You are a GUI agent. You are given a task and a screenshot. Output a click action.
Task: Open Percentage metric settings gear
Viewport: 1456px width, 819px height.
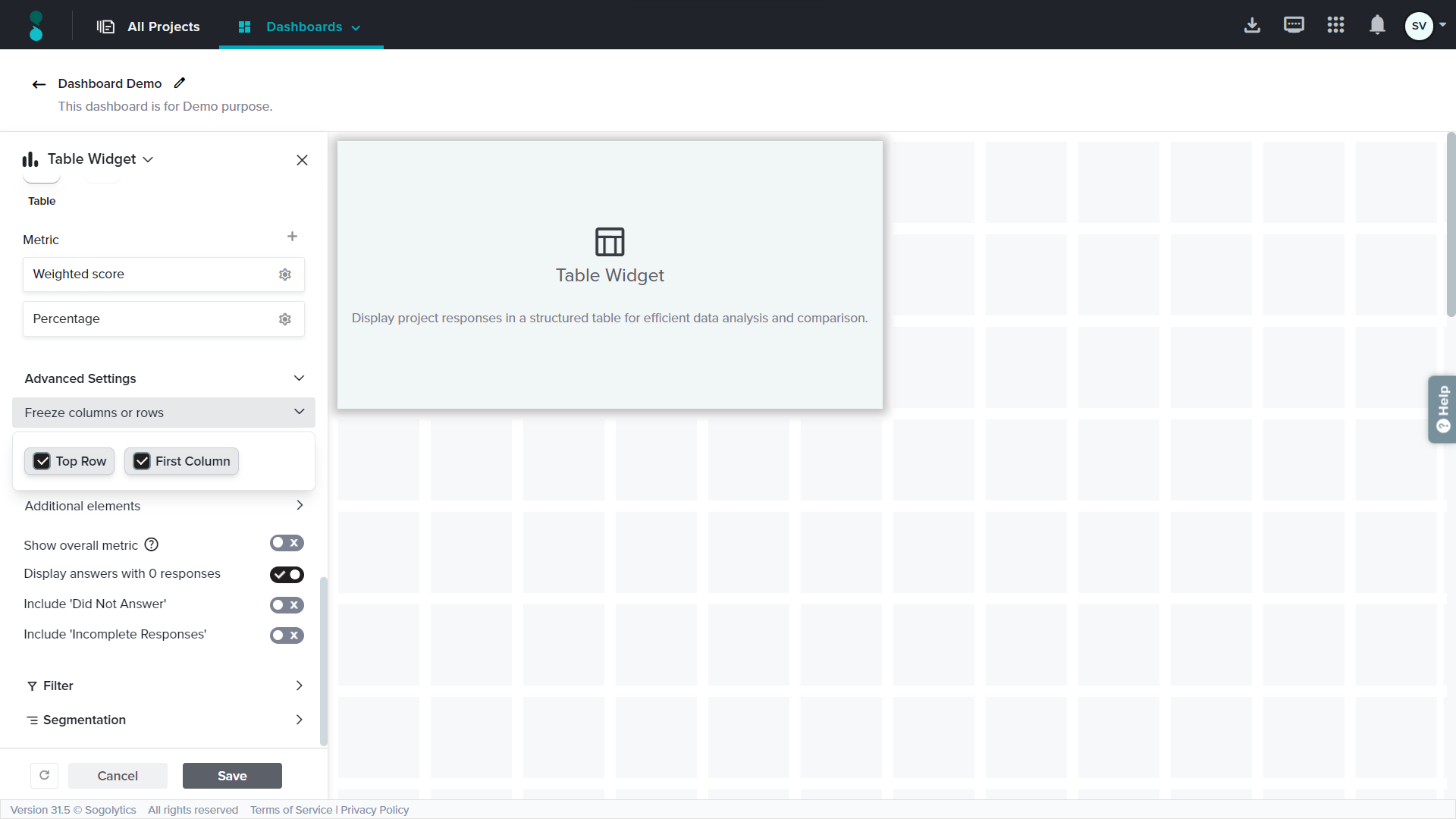285,319
